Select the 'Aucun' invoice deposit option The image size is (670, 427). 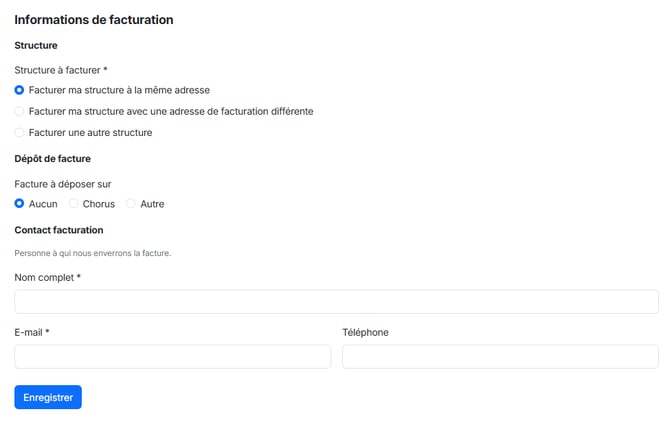click(x=19, y=204)
